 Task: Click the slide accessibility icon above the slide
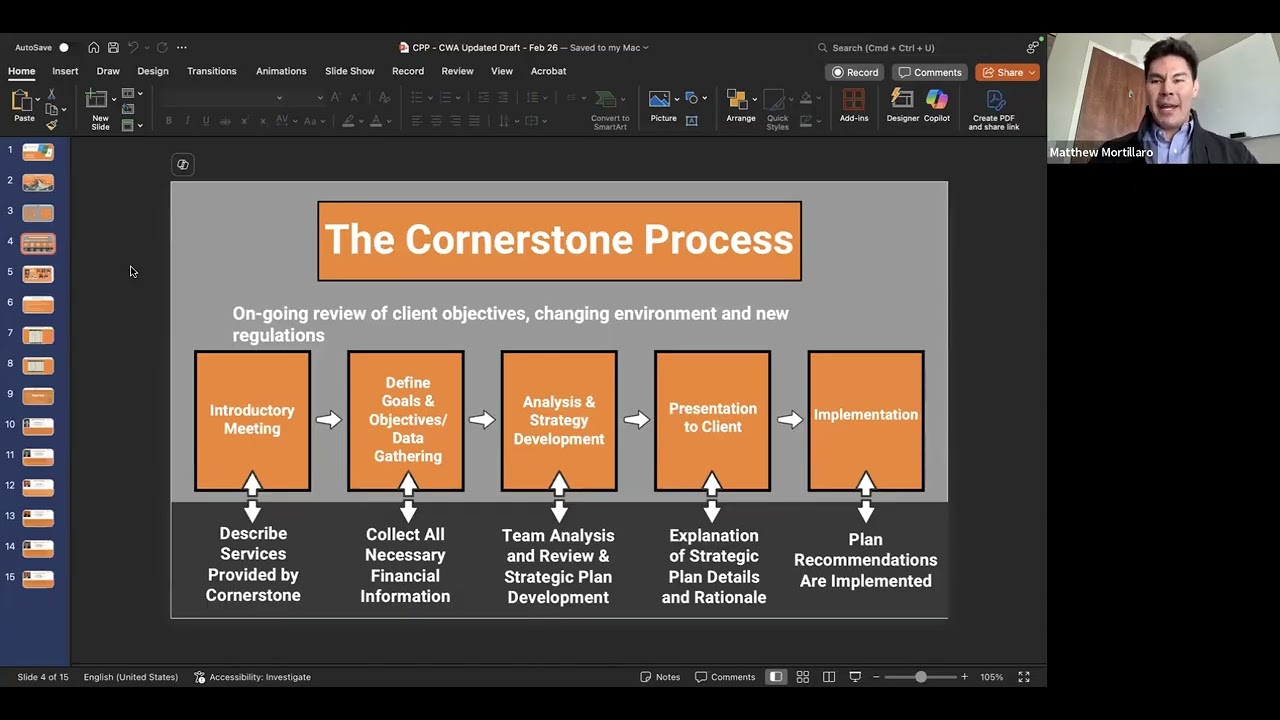point(182,164)
